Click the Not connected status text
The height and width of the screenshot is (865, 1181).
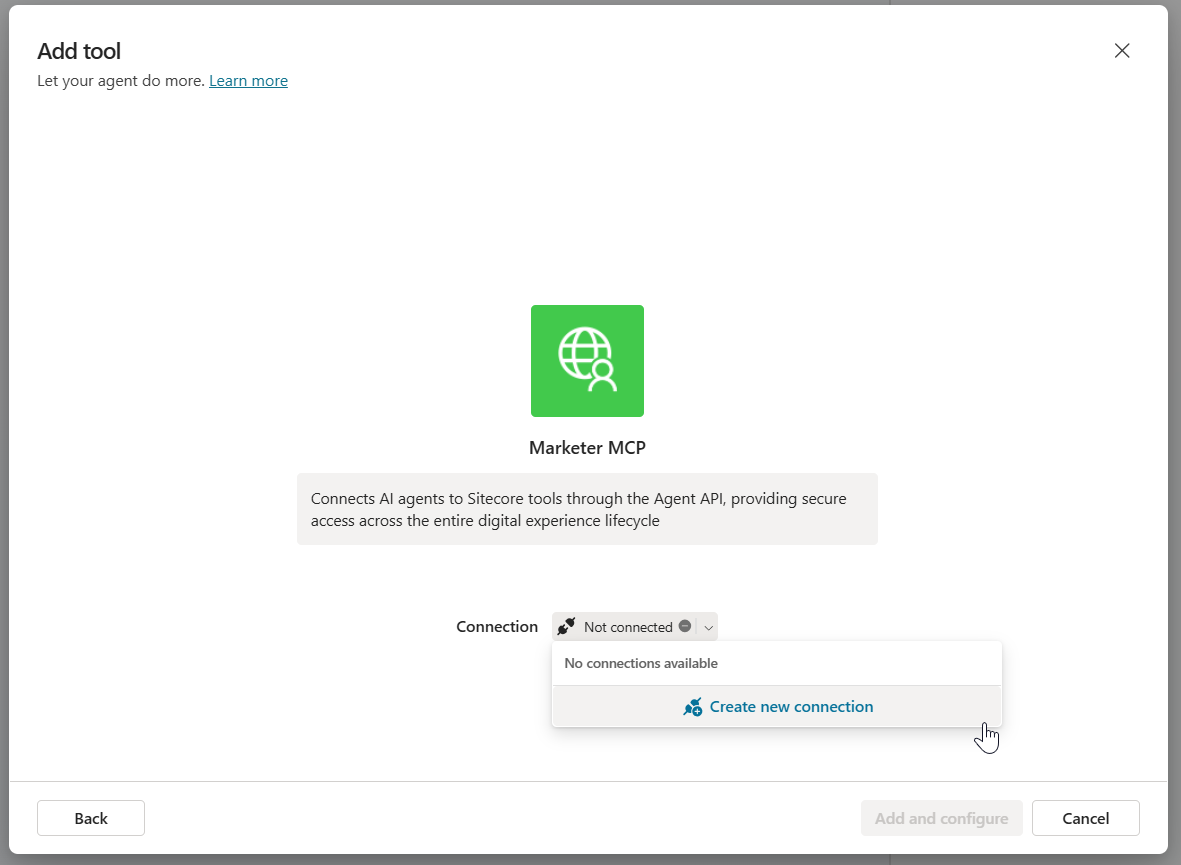(628, 627)
